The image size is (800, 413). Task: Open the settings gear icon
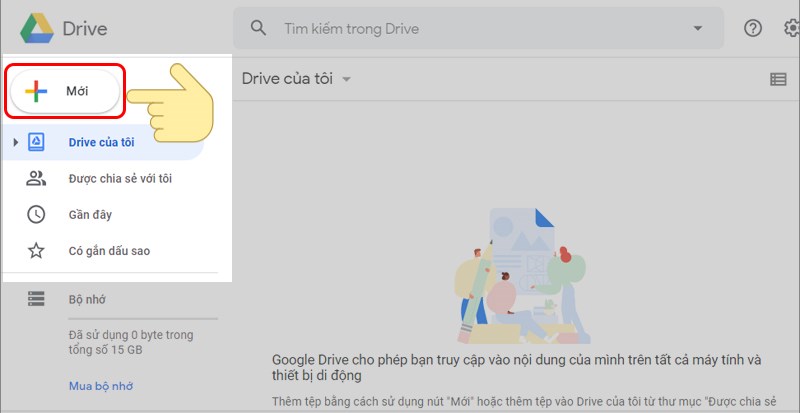[792, 28]
